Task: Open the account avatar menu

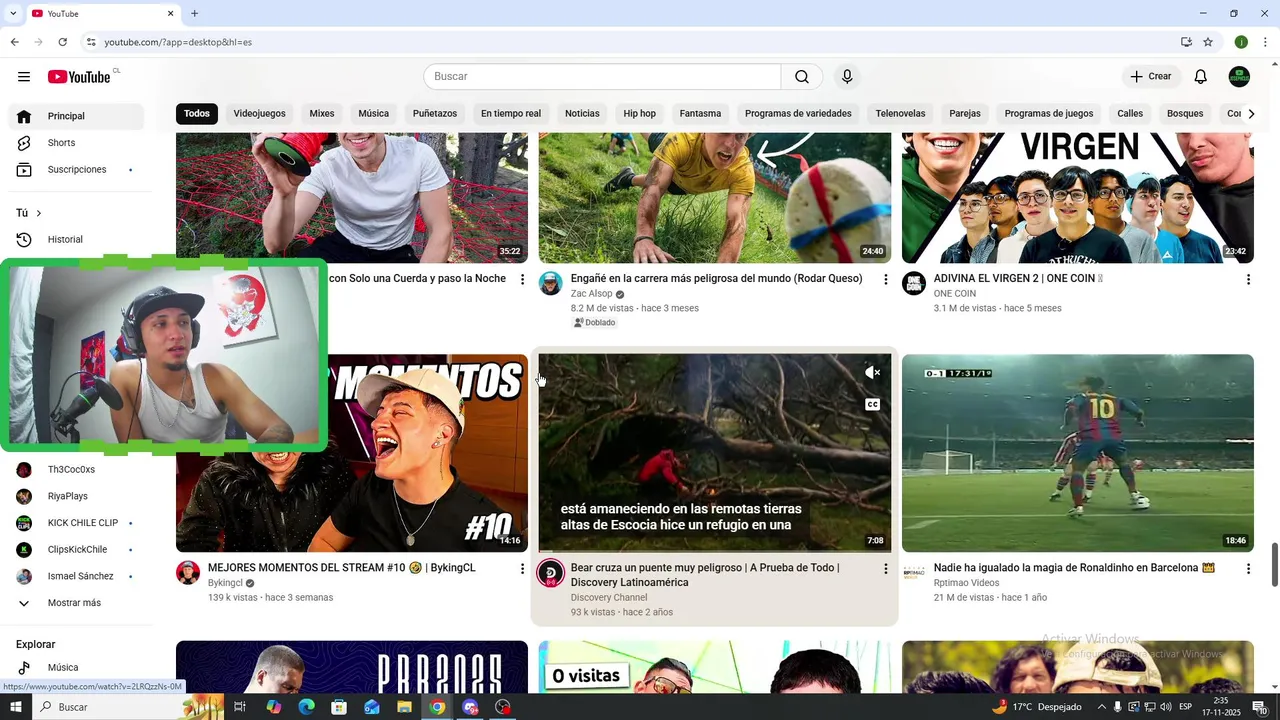Action: (x=1239, y=77)
